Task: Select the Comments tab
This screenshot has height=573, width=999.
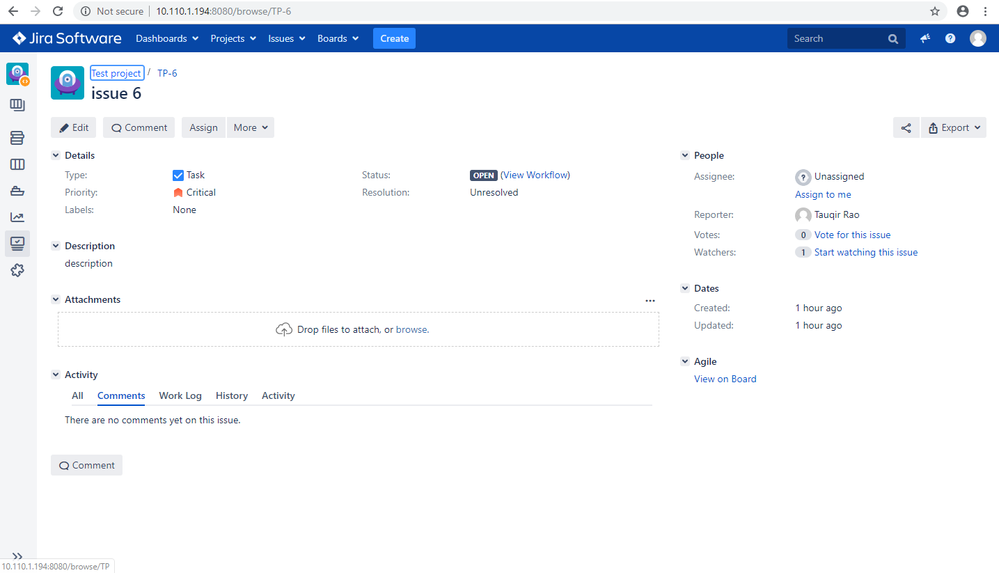Action: click(x=121, y=395)
